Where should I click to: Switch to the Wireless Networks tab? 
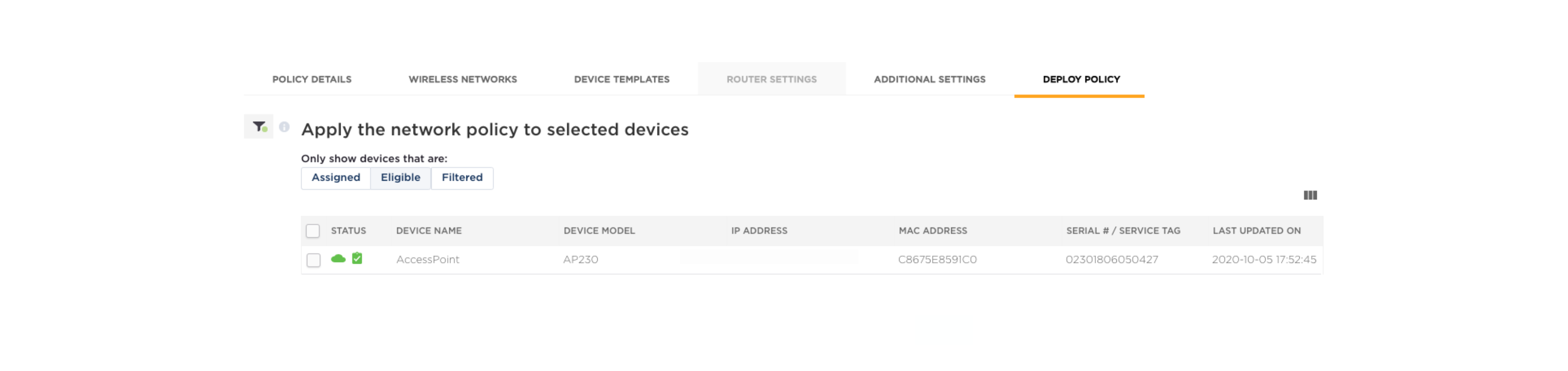click(462, 79)
